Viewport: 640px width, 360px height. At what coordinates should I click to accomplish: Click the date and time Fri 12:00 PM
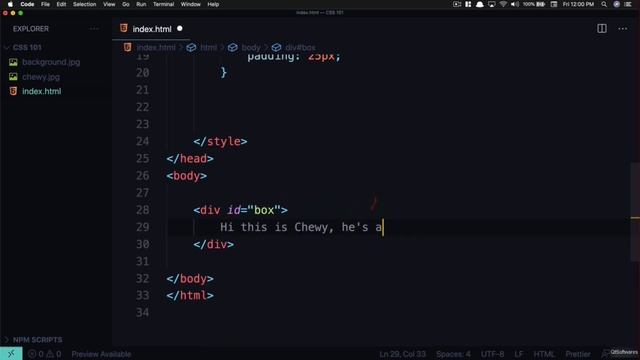point(578,4)
